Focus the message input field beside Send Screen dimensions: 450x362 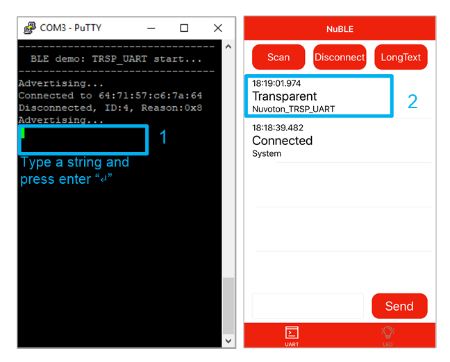tap(308, 306)
